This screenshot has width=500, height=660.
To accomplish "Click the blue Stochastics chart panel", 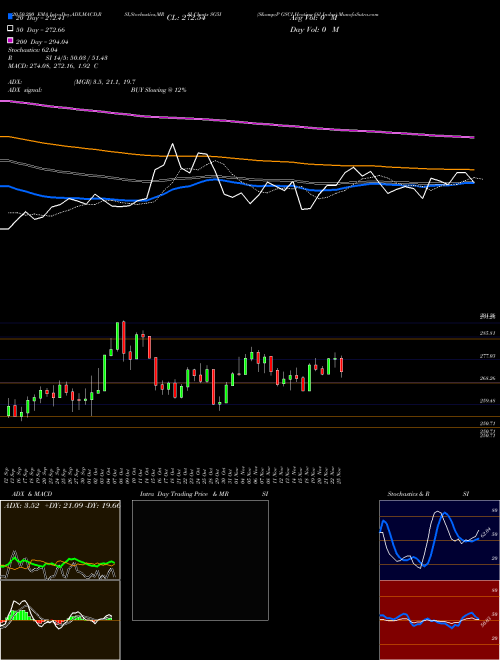I will click(439, 540).
